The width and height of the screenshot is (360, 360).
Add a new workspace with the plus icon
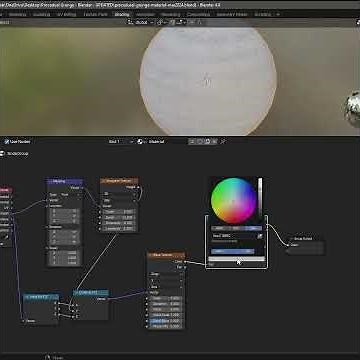[x=278, y=14]
